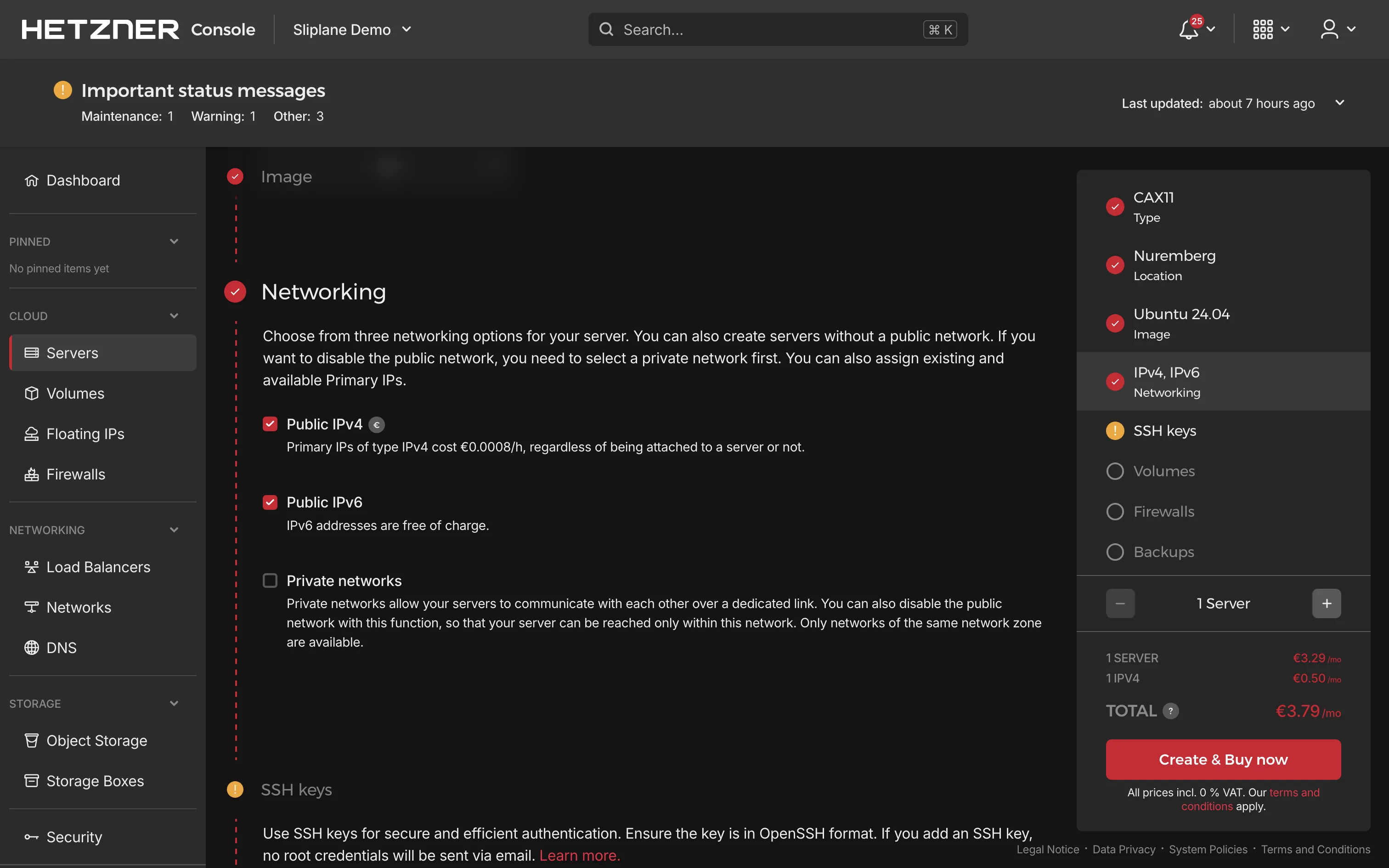The image size is (1389, 868).
Task: Go to the Backups configuration step
Action: [1163, 552]
